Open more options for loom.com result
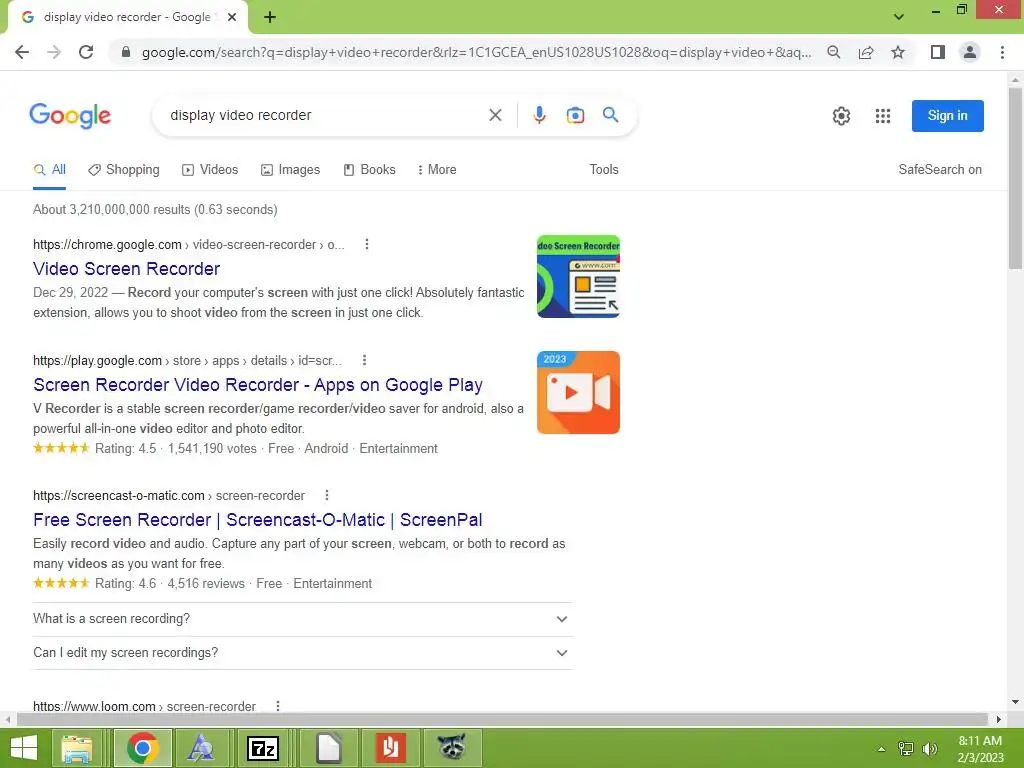Screen dimensions: 1024x768 click(x=278, y=707)
